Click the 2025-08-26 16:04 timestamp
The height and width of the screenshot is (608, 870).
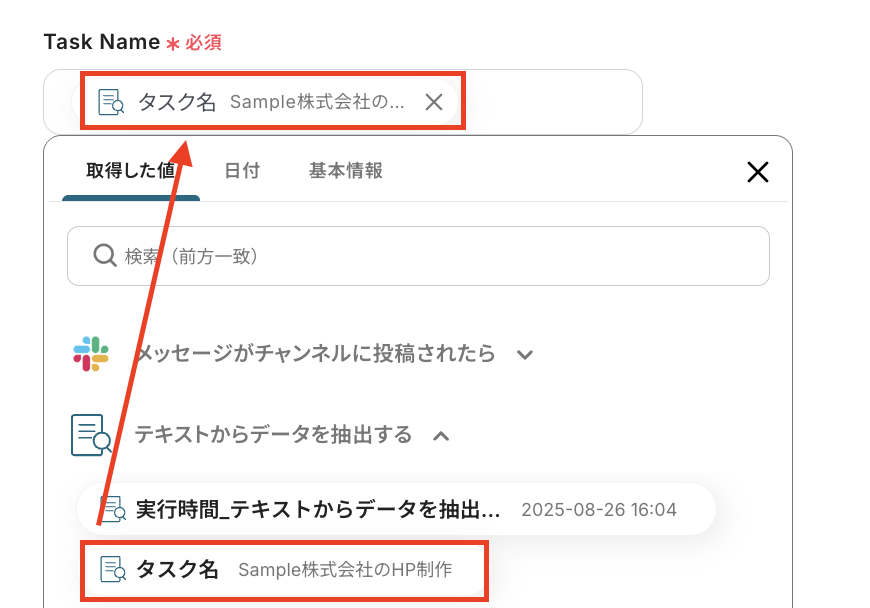pos(599,510)
